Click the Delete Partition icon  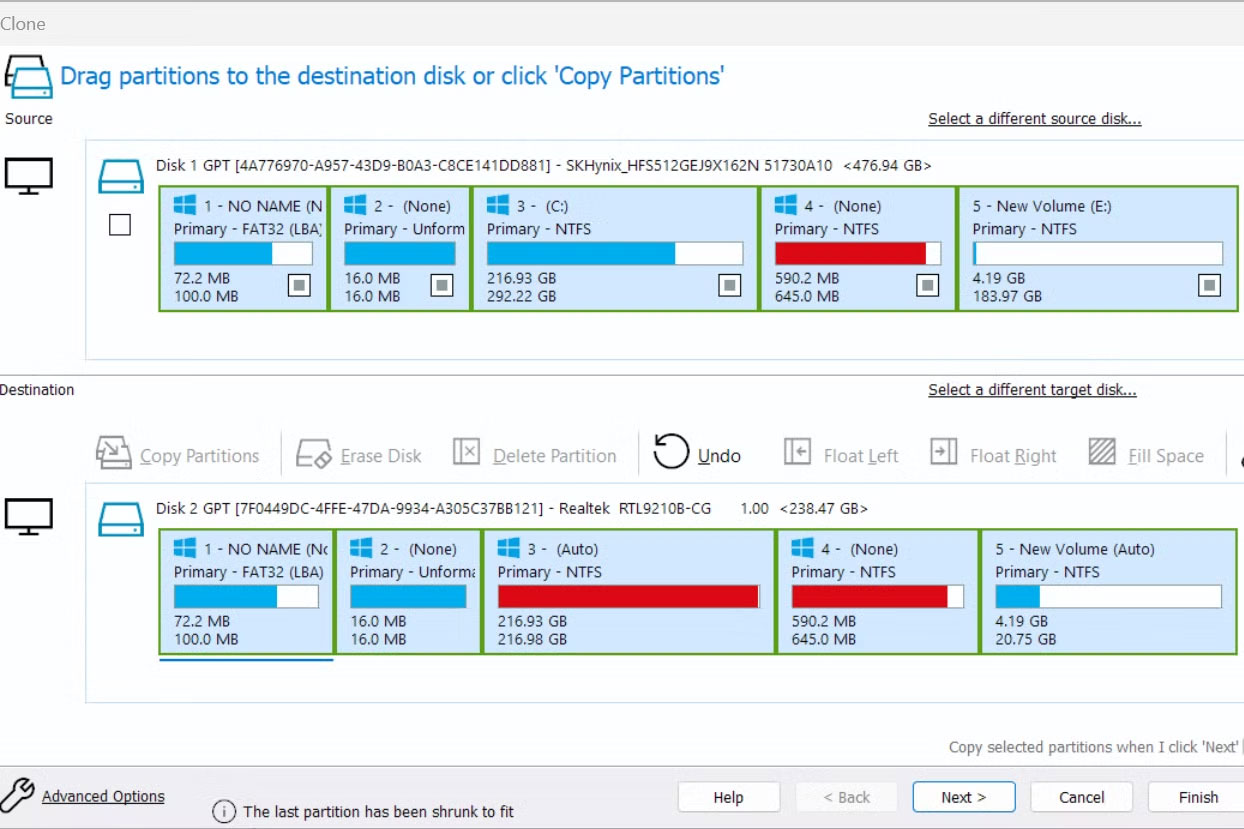(x=466, y=451)
